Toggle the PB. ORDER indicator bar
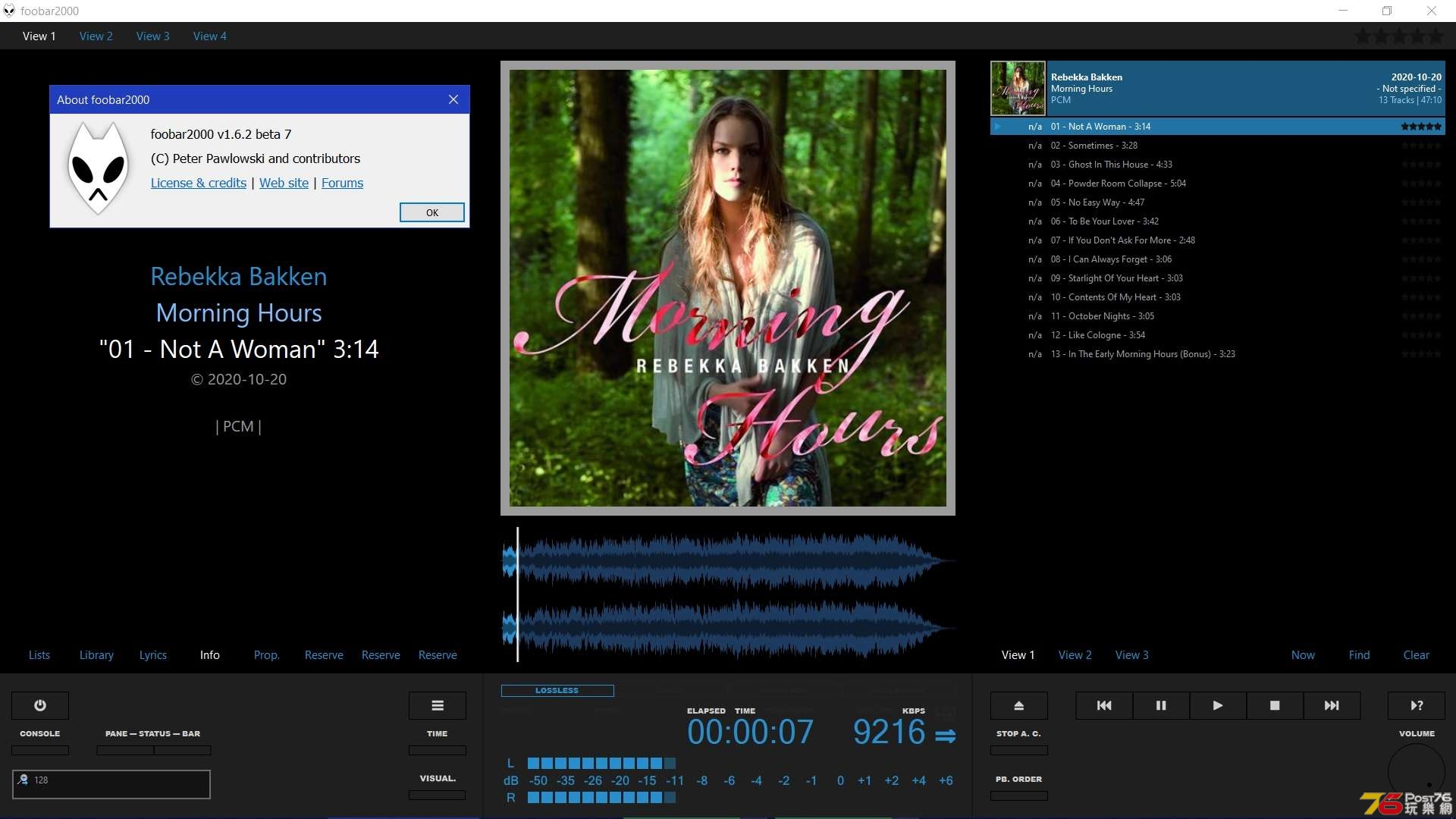Screen dimensions: 1456x819 tap(1019, 795)
